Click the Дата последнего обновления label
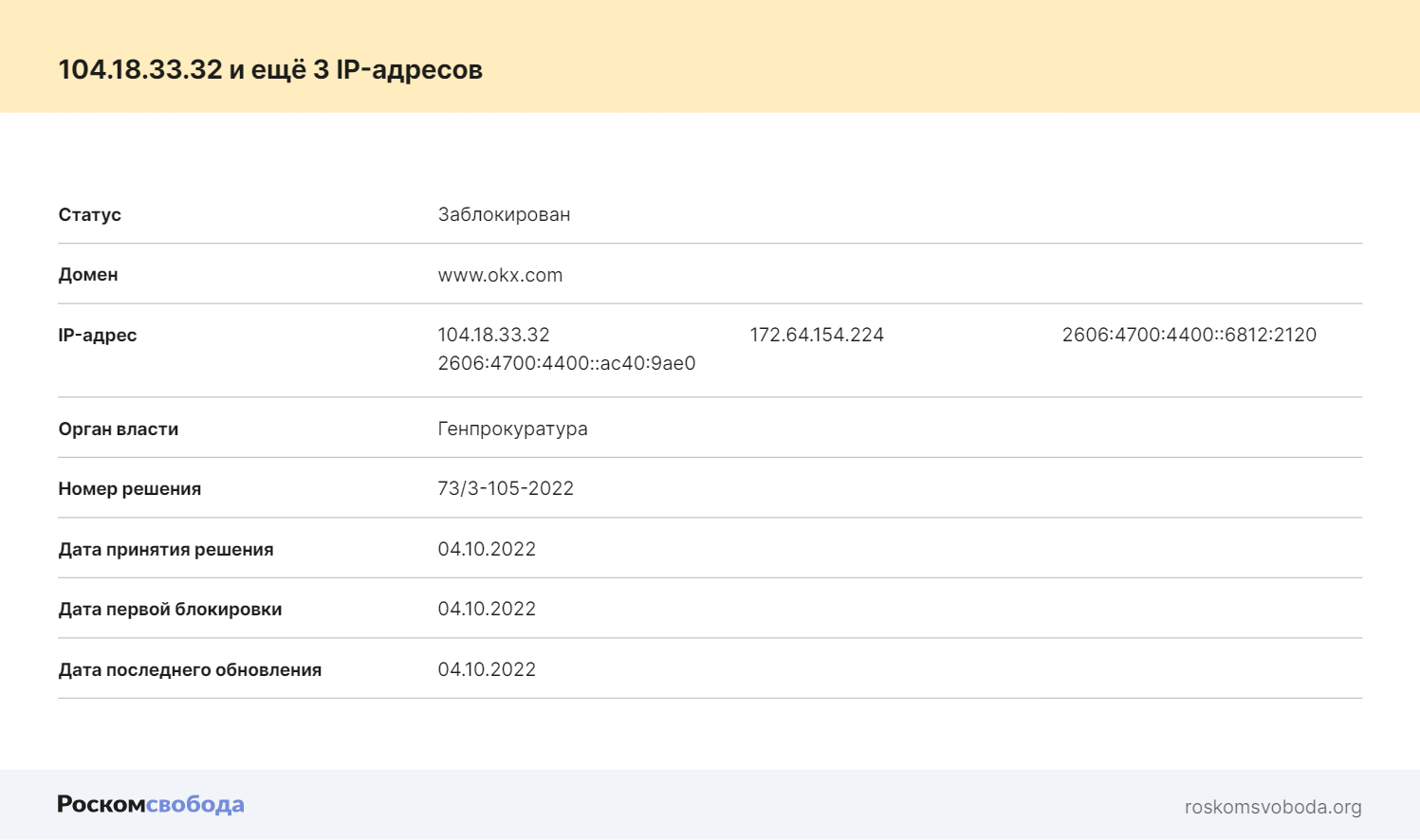1420x840 pixels. (190, 669)
